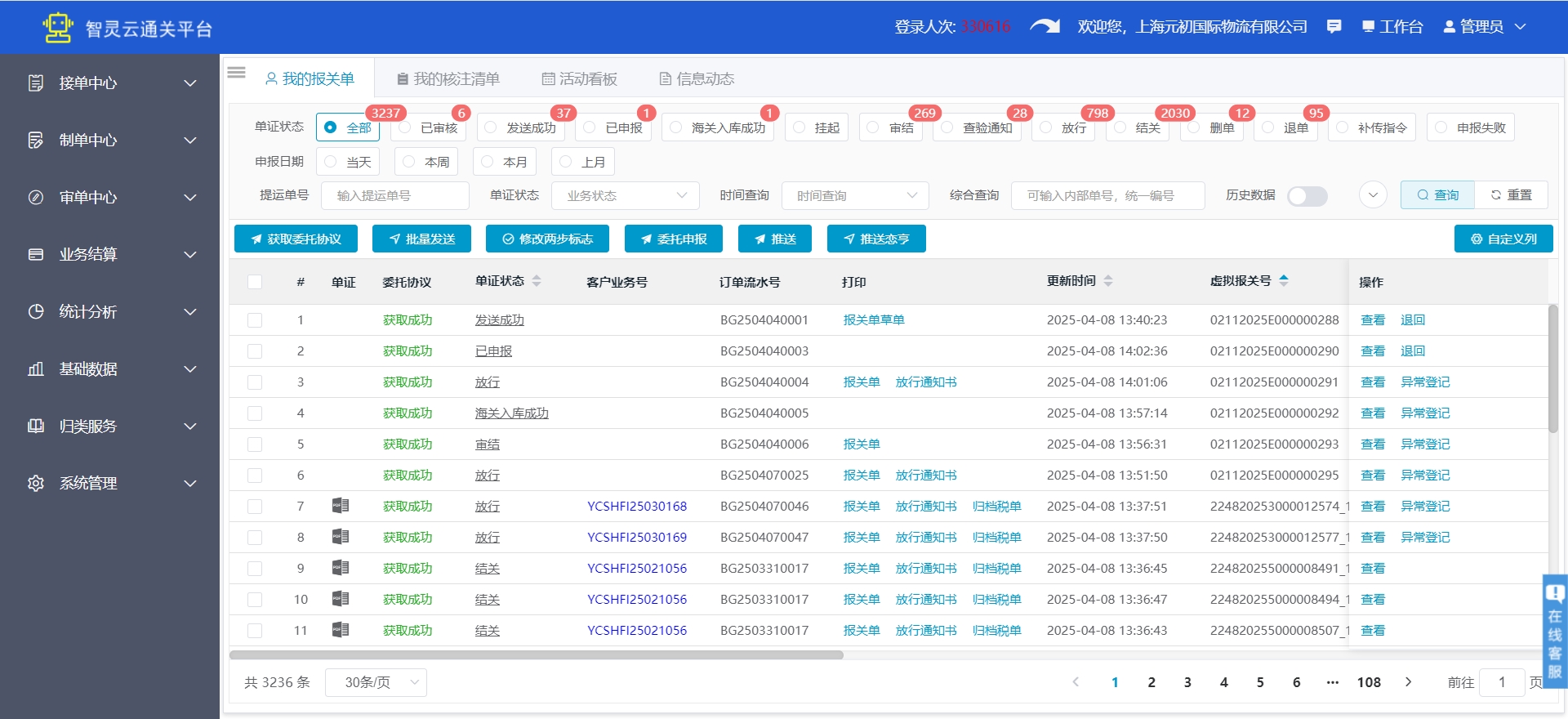The height and width of the screenshot is (719, 1568).
Task: Open the 时间查询 dropdown
Action: [x=855, y=196]
